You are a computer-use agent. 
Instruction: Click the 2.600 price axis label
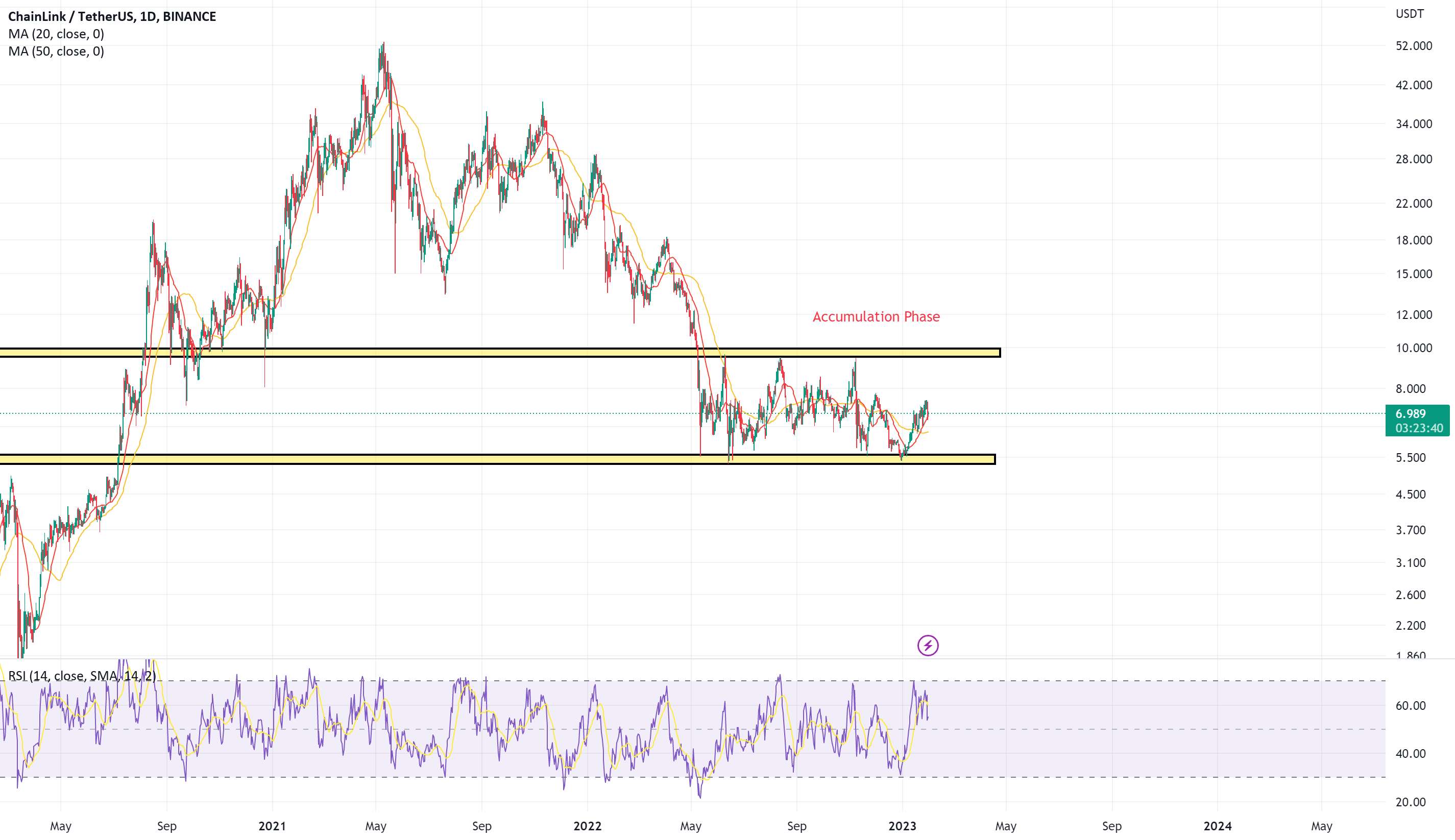tap(1411, 595)
